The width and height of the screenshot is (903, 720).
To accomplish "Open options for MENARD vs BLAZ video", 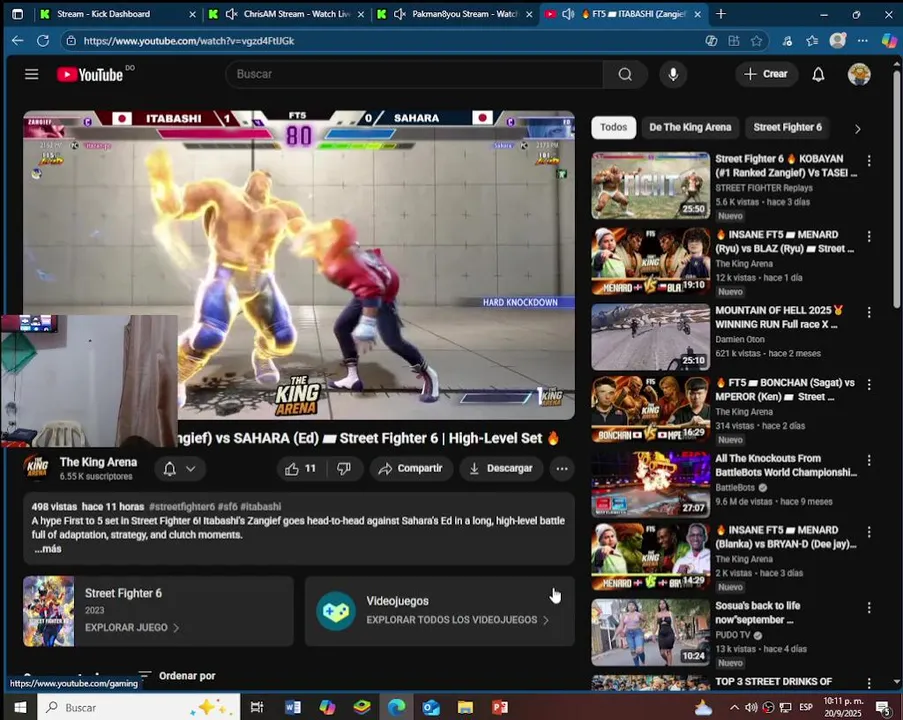I will 868,236.
